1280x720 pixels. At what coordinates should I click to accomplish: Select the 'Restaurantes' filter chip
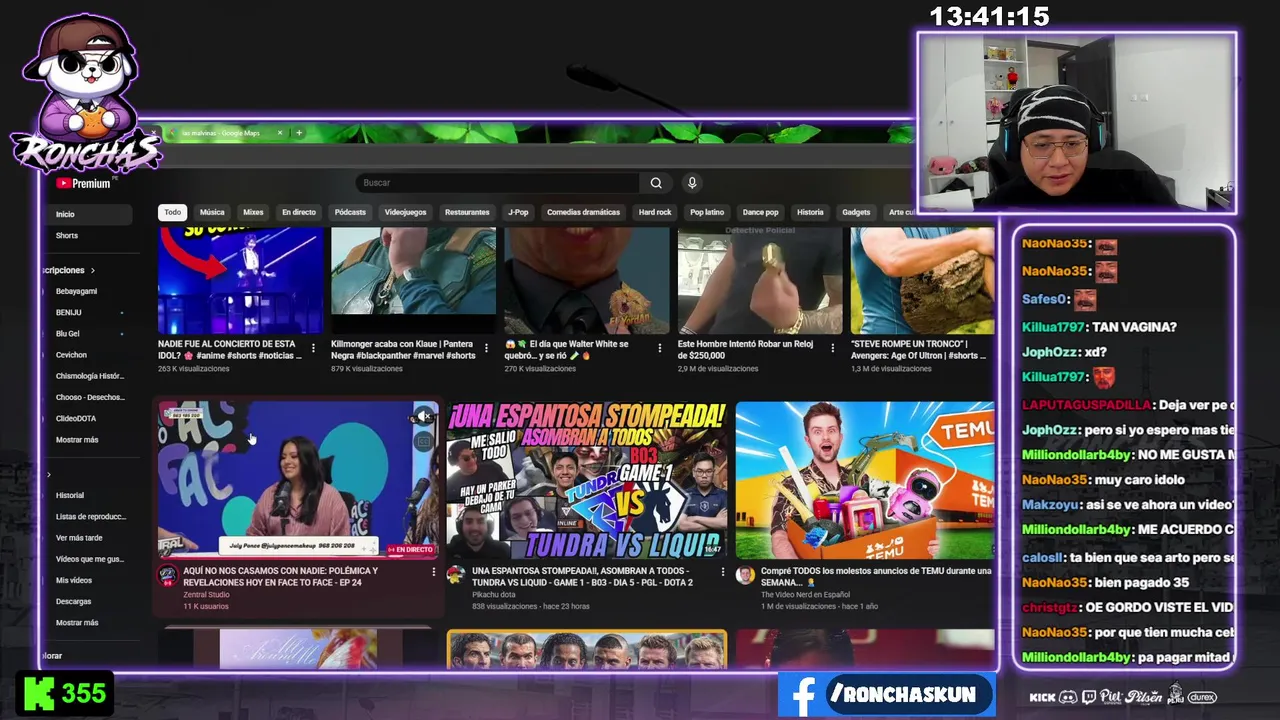pyautogui.click(x=467, y=212)
